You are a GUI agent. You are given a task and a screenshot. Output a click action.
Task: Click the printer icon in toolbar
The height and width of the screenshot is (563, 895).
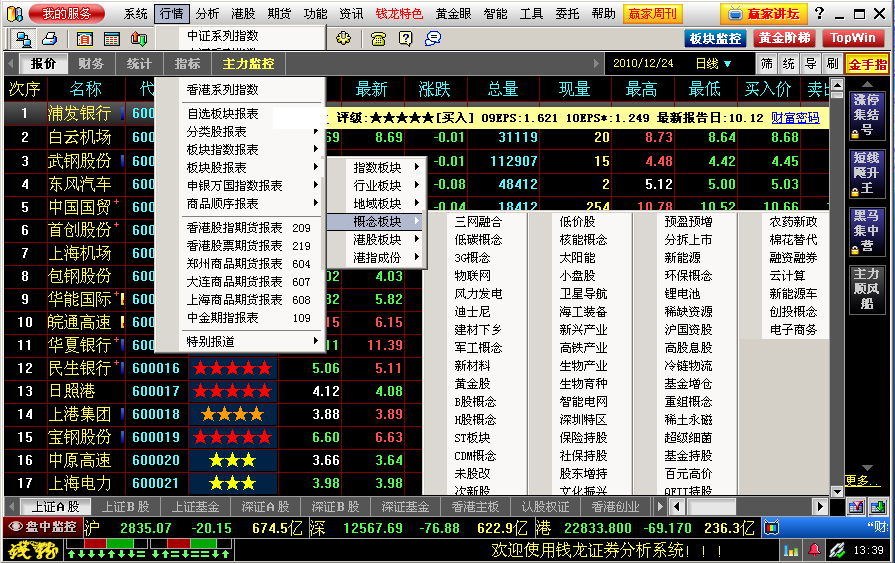[50, 39]
